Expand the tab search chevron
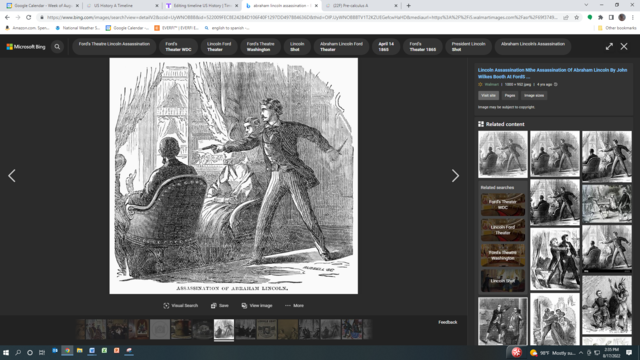This screenshot has height=360, width=640. tap(586, 5)
